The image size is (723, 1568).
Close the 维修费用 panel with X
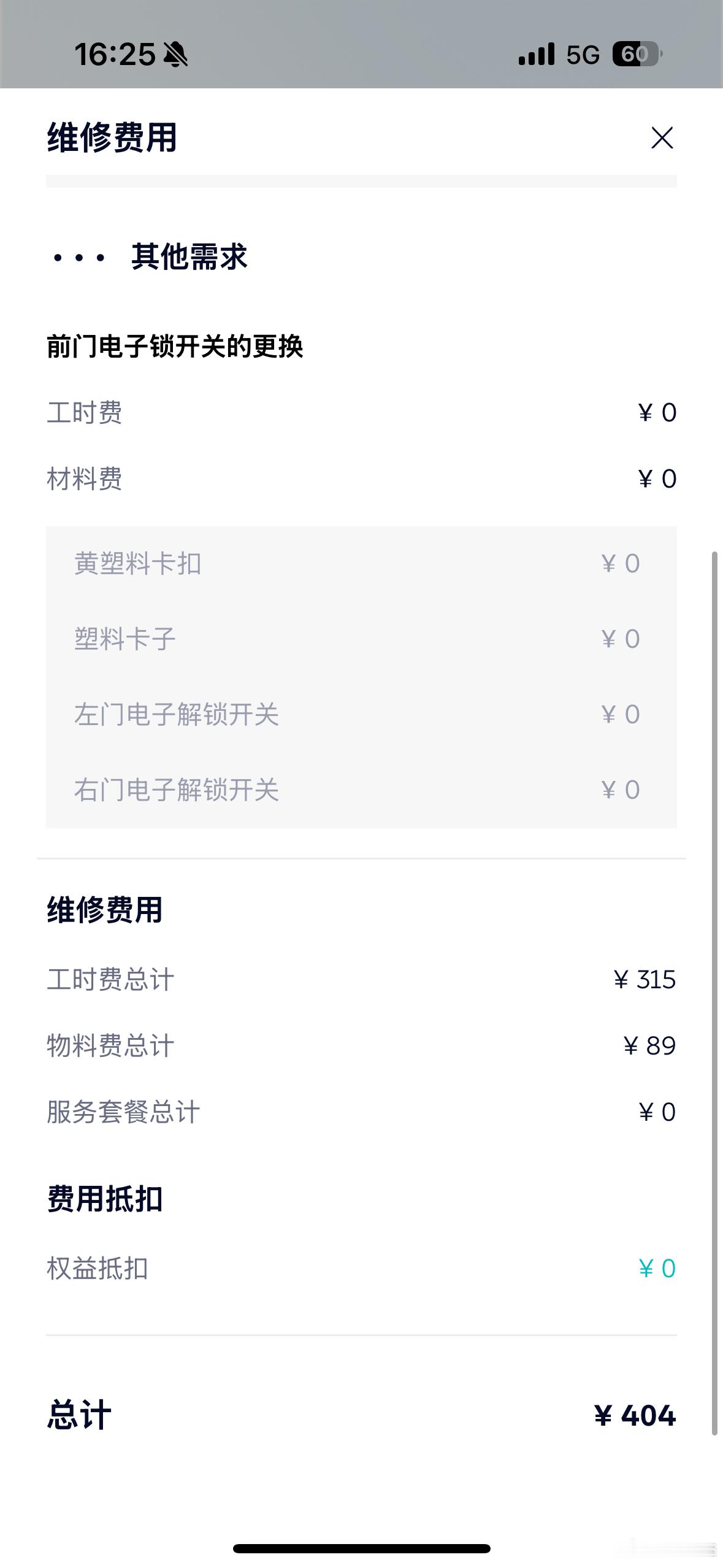coord(662,137)
